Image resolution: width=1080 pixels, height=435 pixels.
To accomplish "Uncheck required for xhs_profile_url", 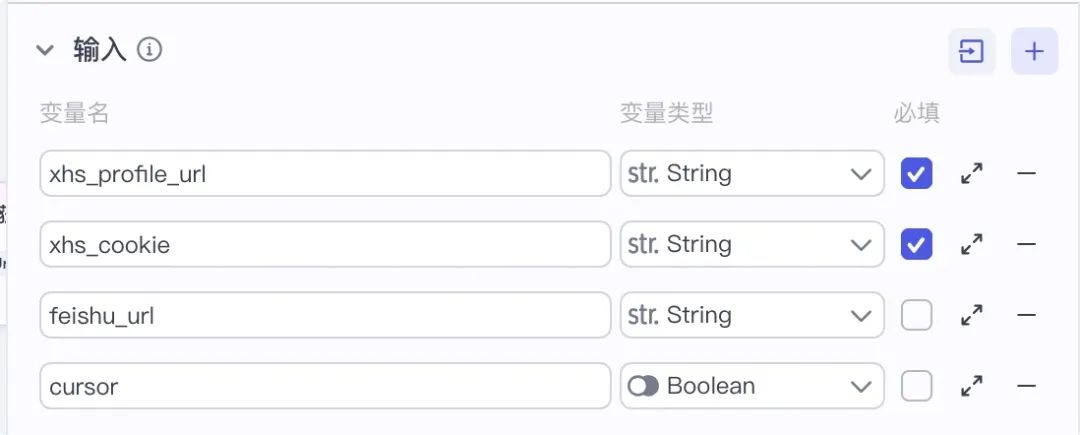I will click(916, 173).
